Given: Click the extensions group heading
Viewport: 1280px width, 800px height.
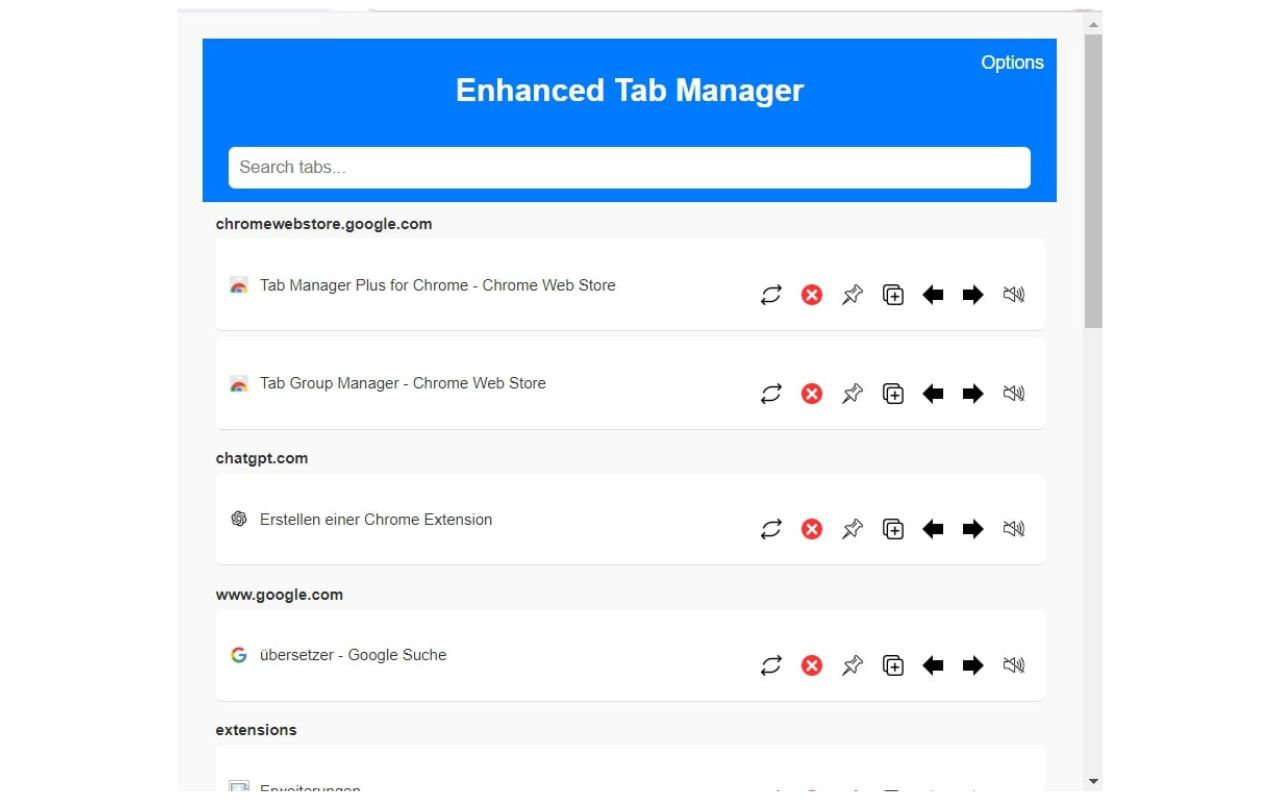Looking at the screenshot, I should [256, 730].
